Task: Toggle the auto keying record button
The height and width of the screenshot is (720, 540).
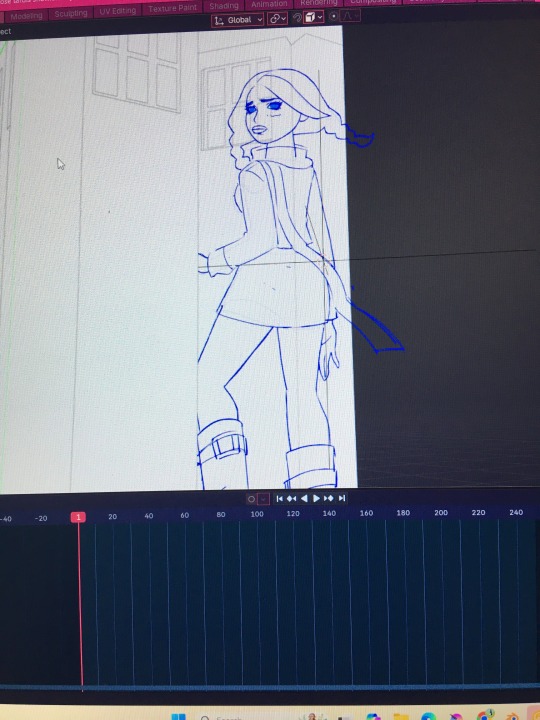Action: pyautogui.click(x=251, y=499)
